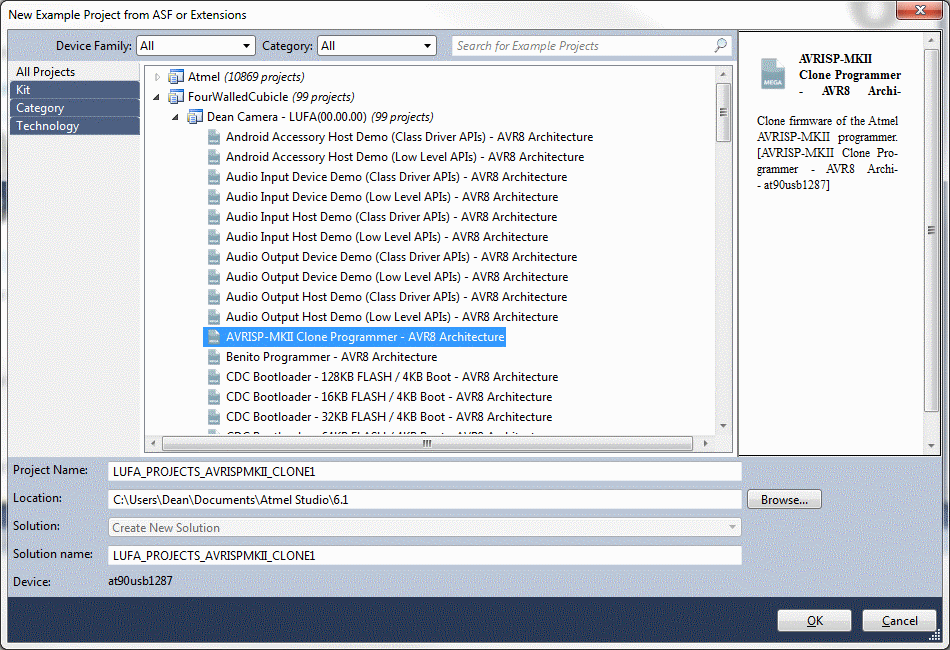Click the Audio Input Host Demo project icon
This screenshot has height=650, width=950.
coord(213,217)
